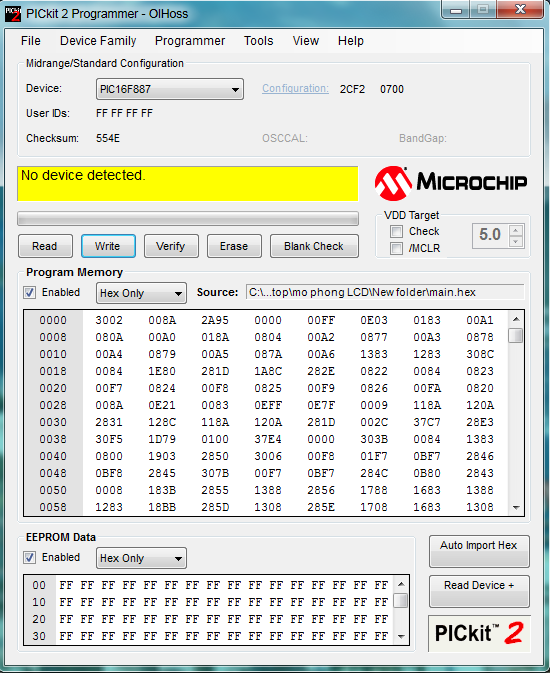
Task: Select program memory cell 1E80
Action: pyautogui.click(x=162, y=371)
